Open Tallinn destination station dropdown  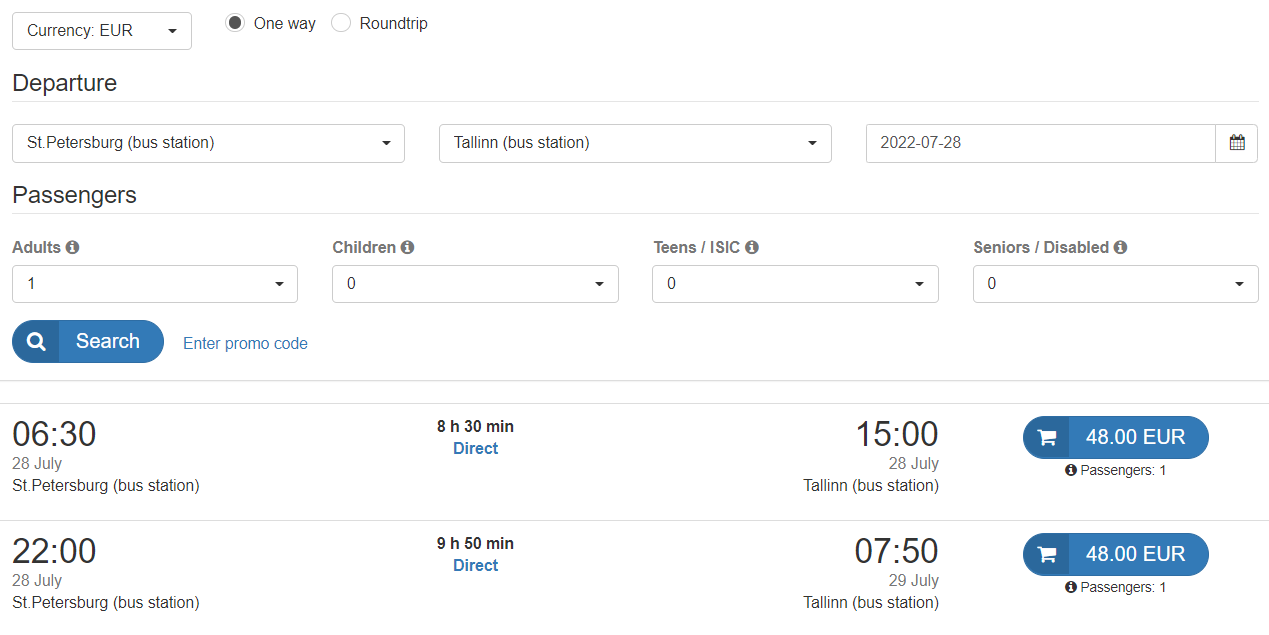[x=635, y=143]
